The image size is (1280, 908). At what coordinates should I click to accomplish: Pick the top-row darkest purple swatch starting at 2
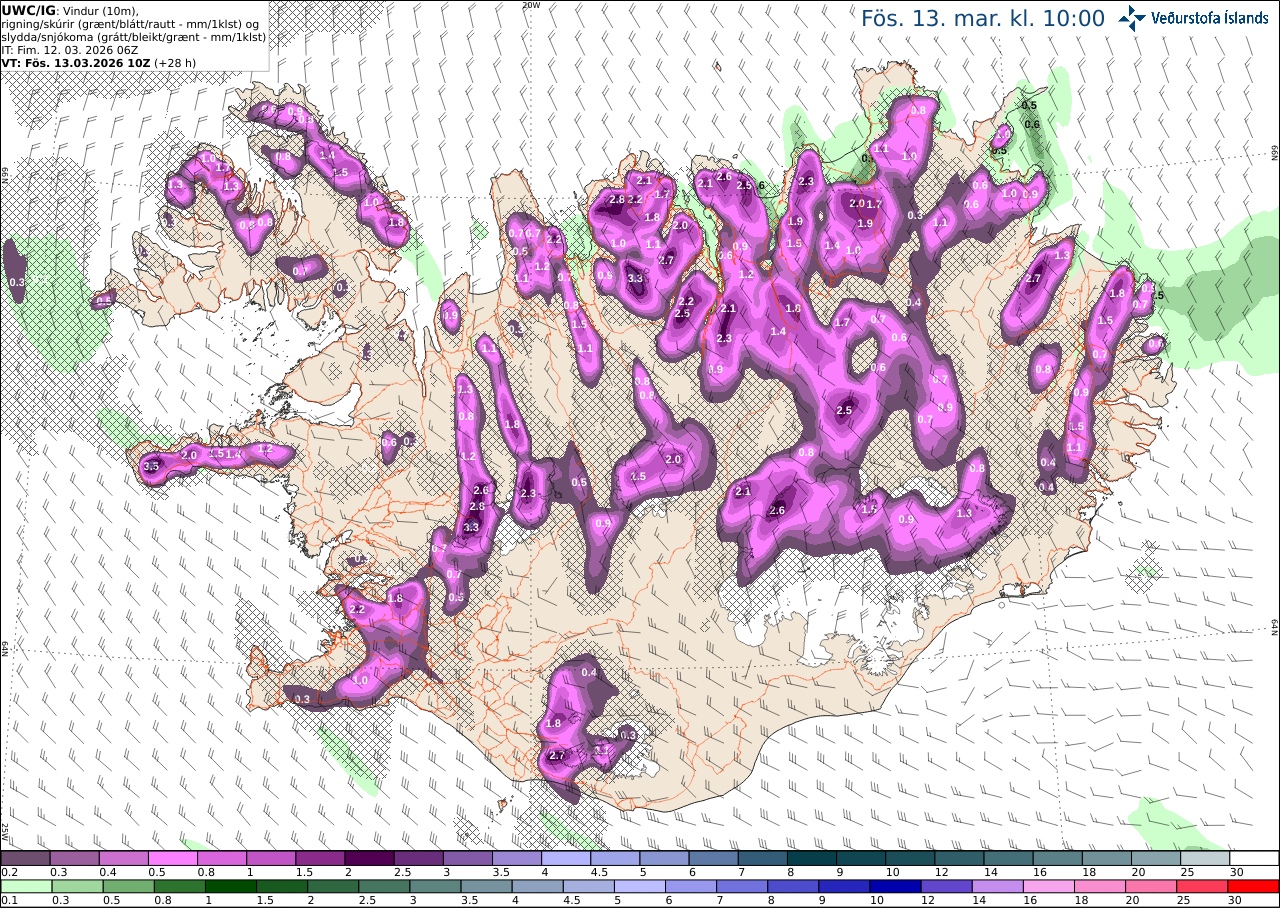click(369, 858)
